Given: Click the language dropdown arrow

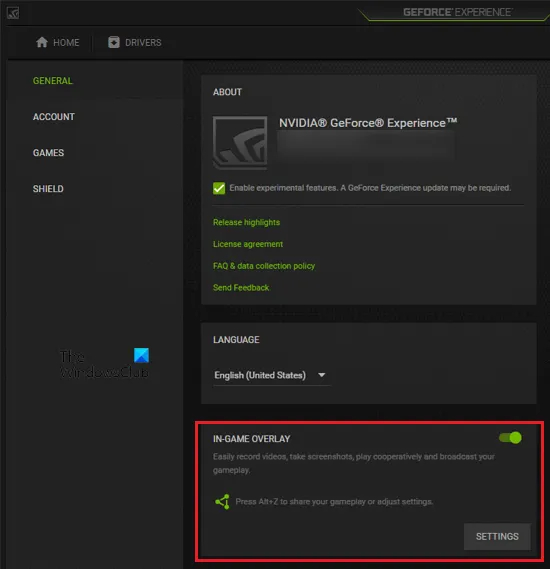Looking at the screenshot, I should pyautogui.click(x=321, y=375).
